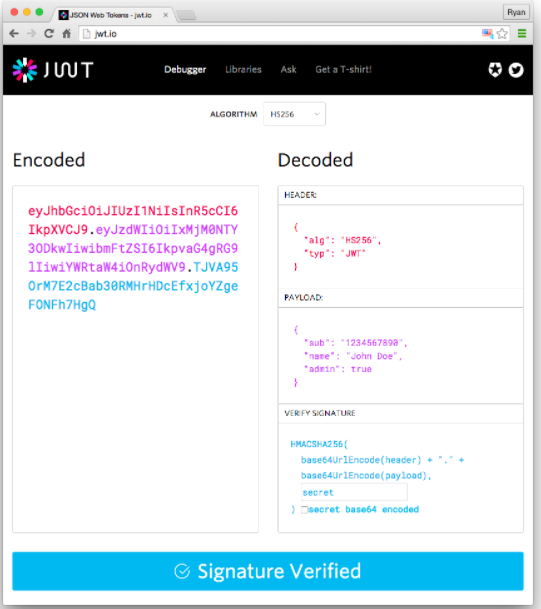Expand the HS256 algorithm dropdown
This screenshot has width=541, height=609.
[294, 114]
